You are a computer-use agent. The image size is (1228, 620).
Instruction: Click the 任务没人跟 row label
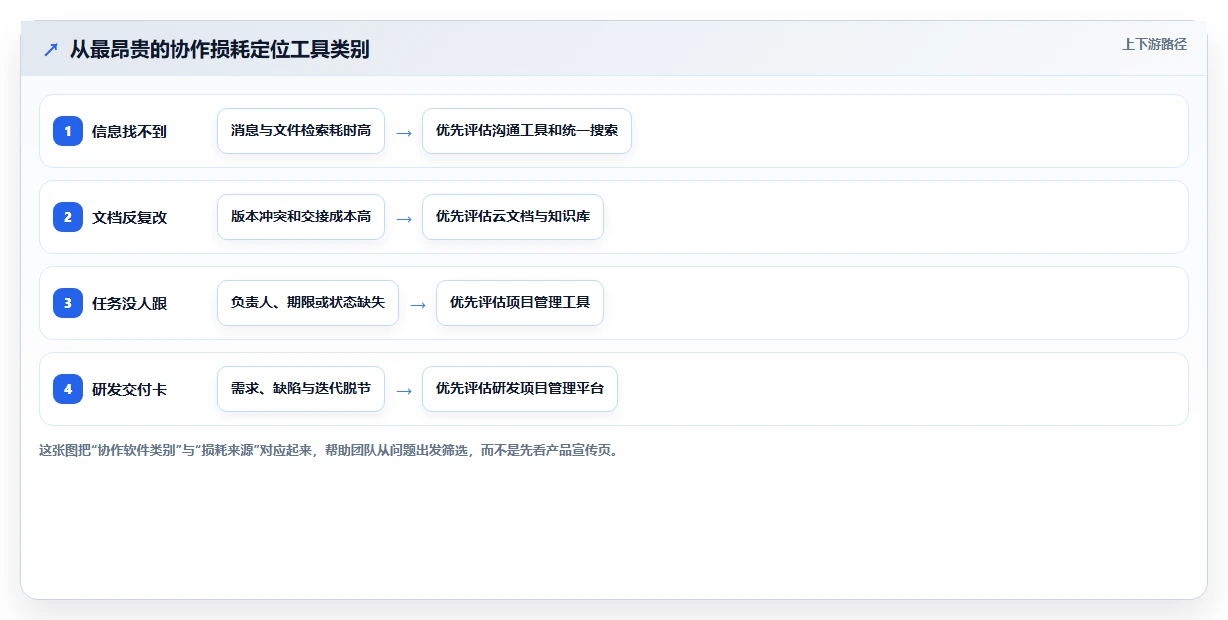tap(129, 303)
